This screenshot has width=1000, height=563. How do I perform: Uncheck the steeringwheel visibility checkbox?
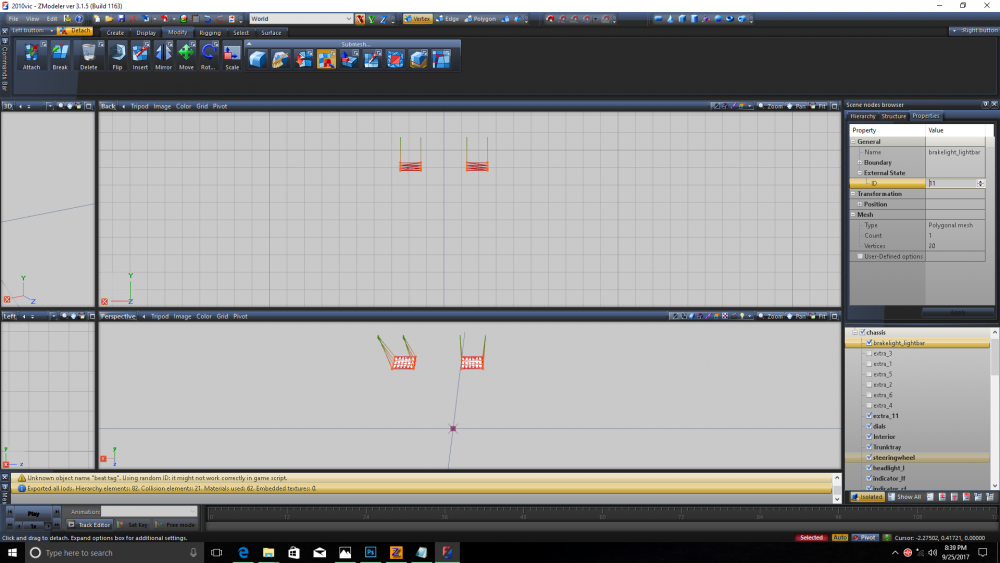point(869,458)
